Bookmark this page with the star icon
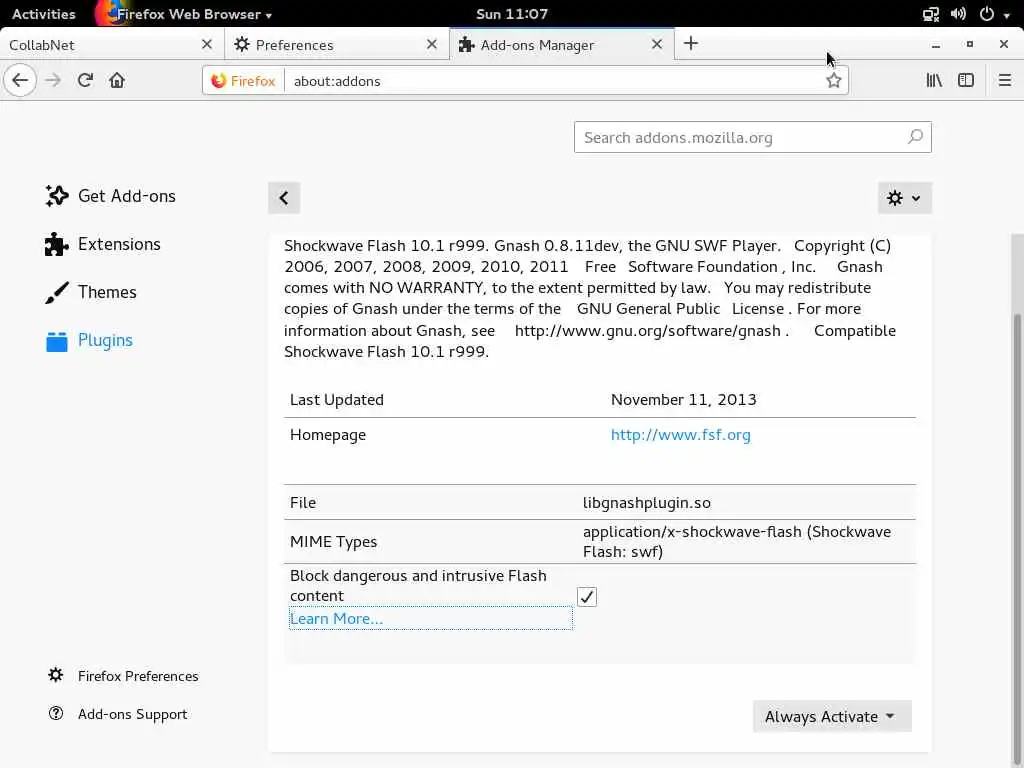This screenshot has height=768, width=1024. pyautogui.click(x=833, y=81)
